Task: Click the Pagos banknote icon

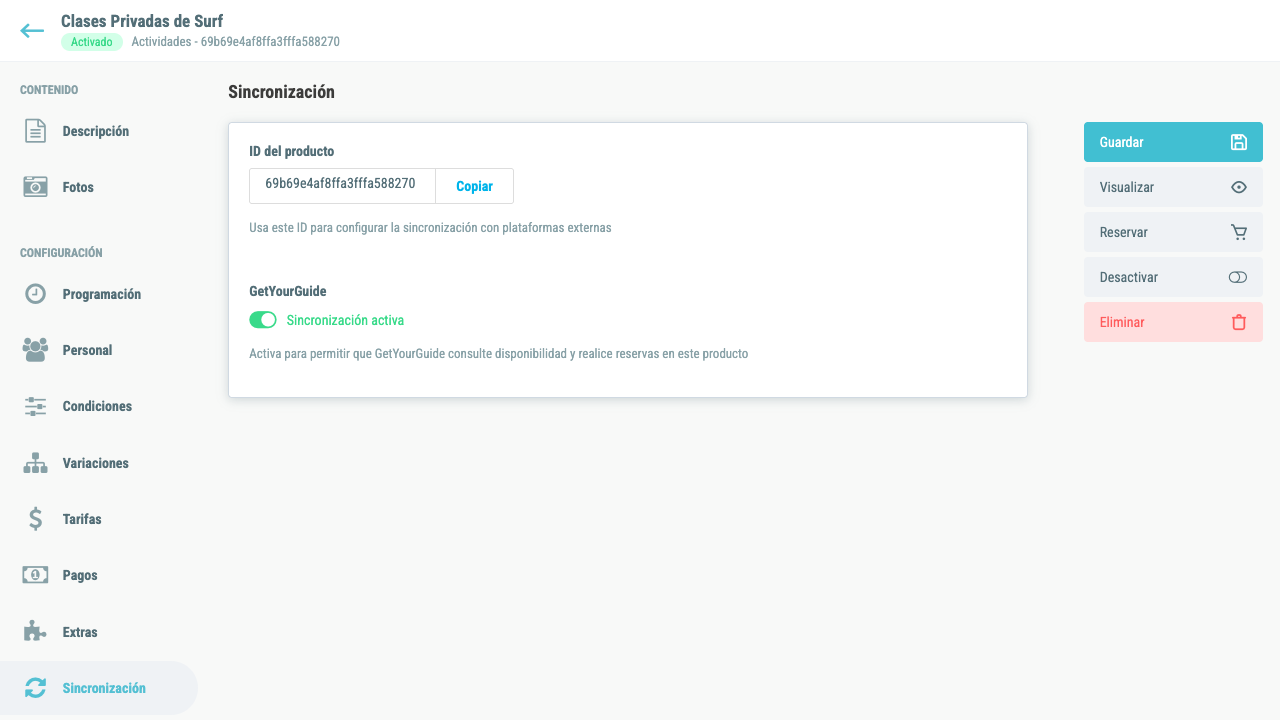Action: click(35, 575)
